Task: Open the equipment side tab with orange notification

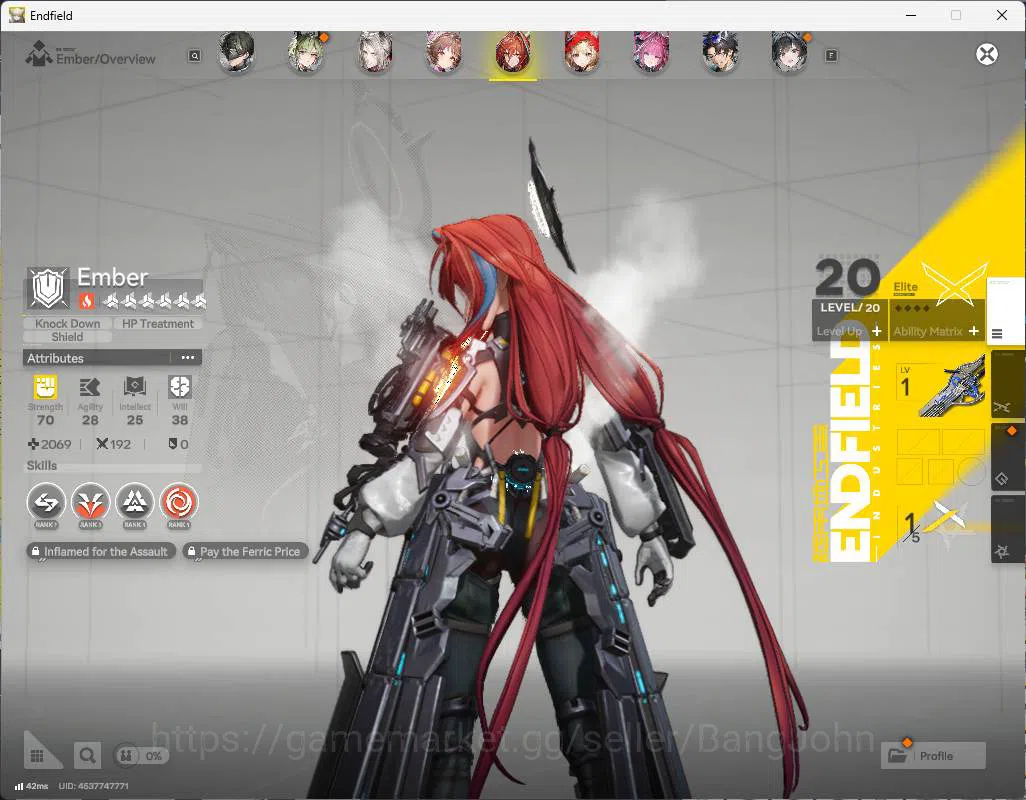Action: [1006, 457]
